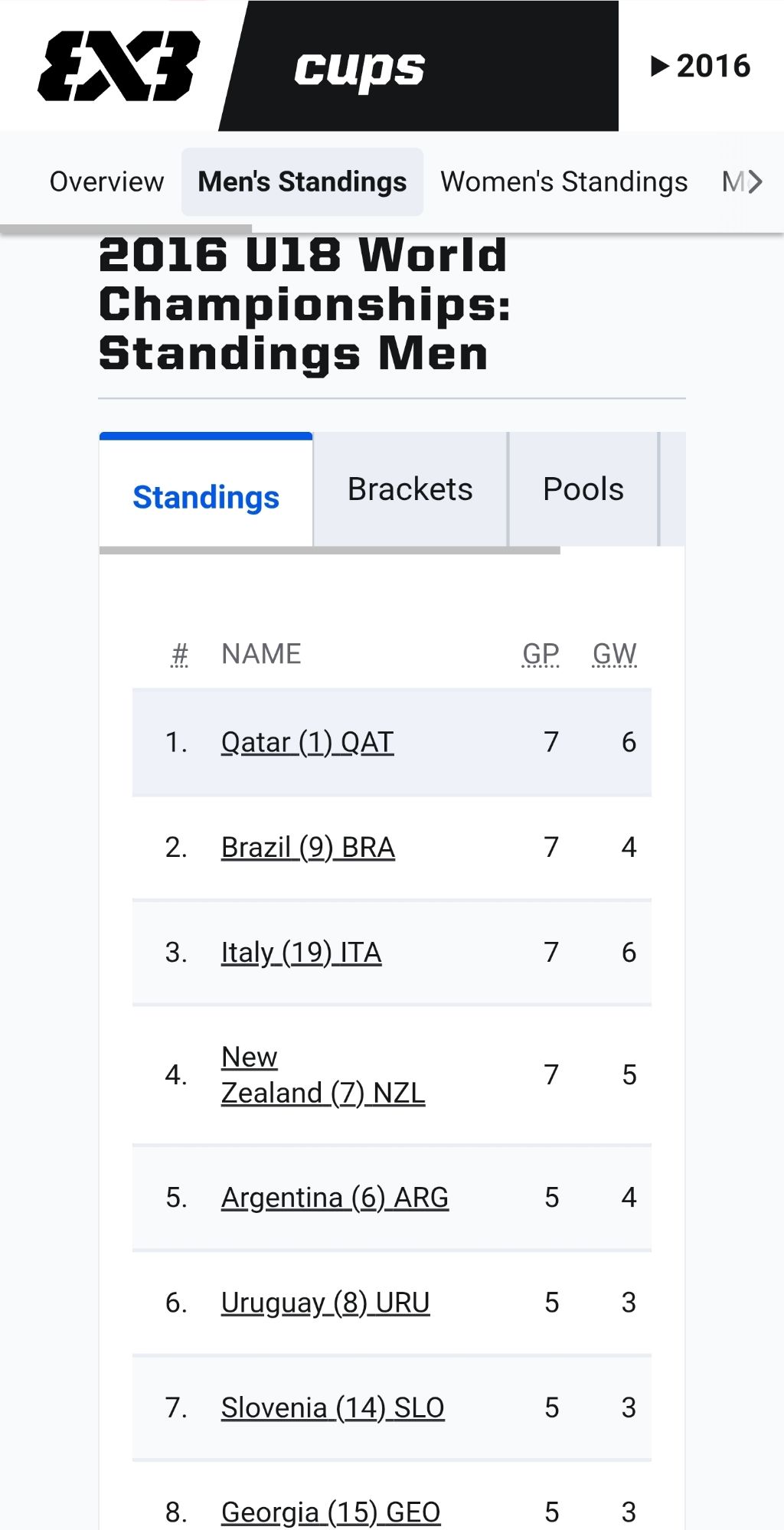The width and height of the screenshot is (784, 1530).
Task: Open the Brazil (9) BRA team link
Action: click(308, 848)
